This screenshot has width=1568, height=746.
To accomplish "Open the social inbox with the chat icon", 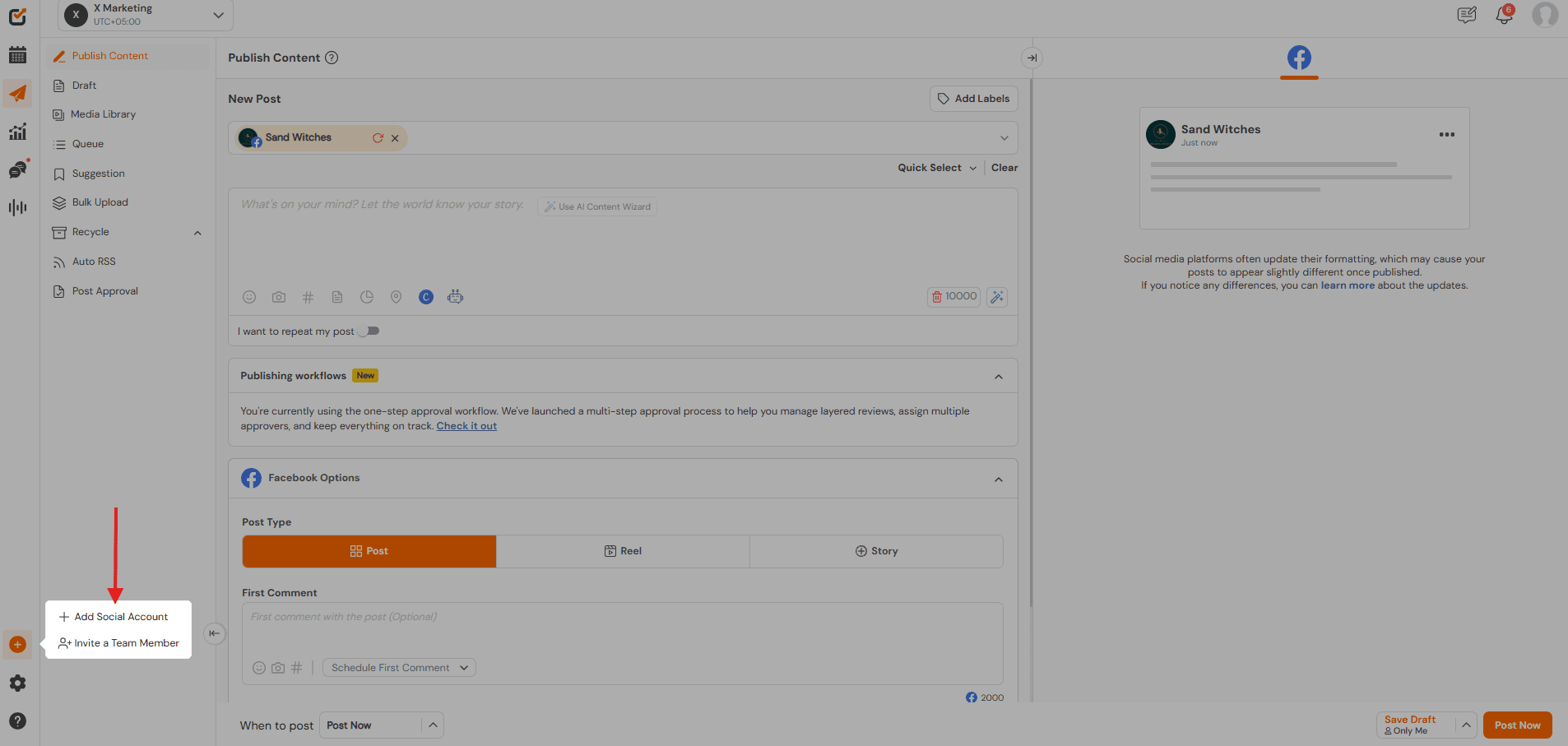I will point(17,169).
